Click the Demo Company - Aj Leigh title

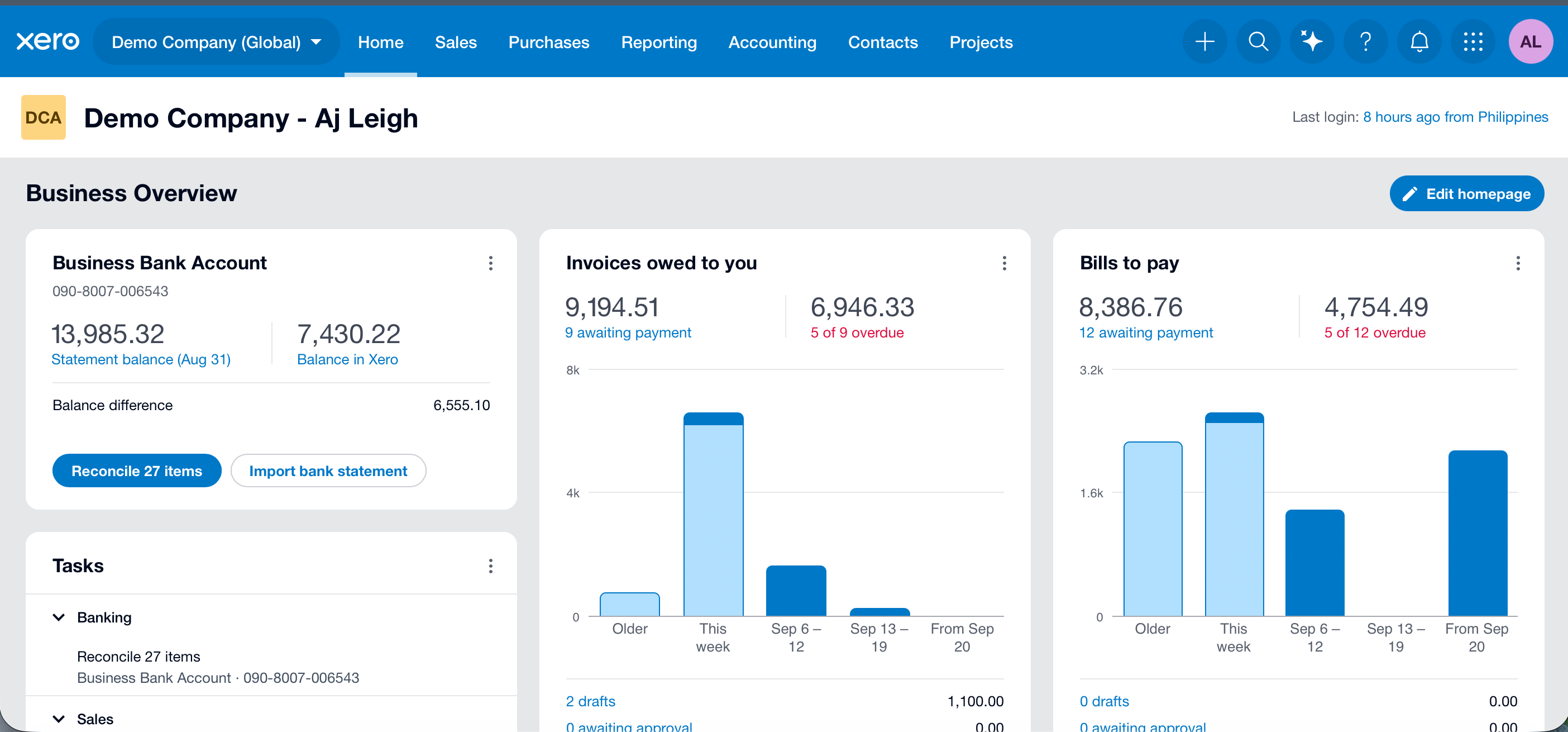click(x=251, y=117)
